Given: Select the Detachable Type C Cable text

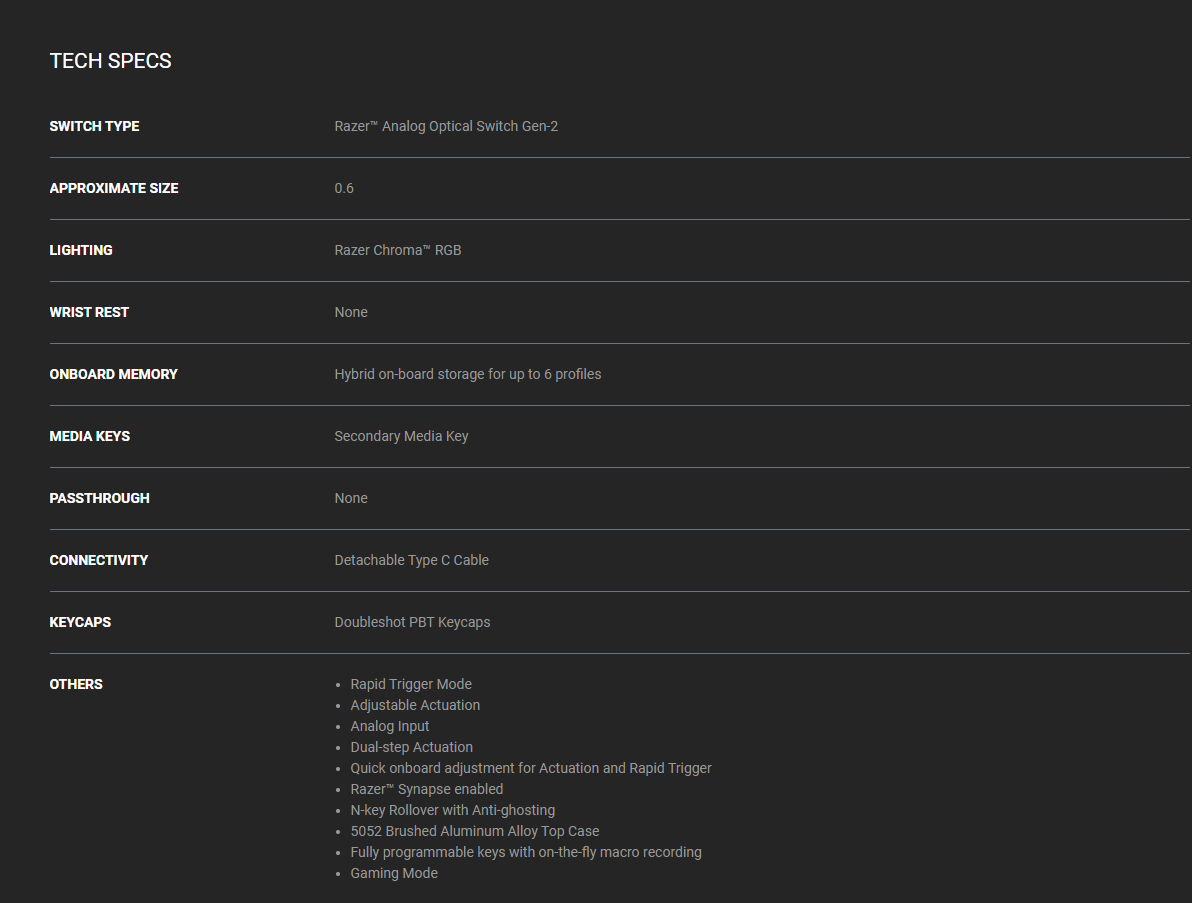Looking at the screenshot, I should (411, 560).
